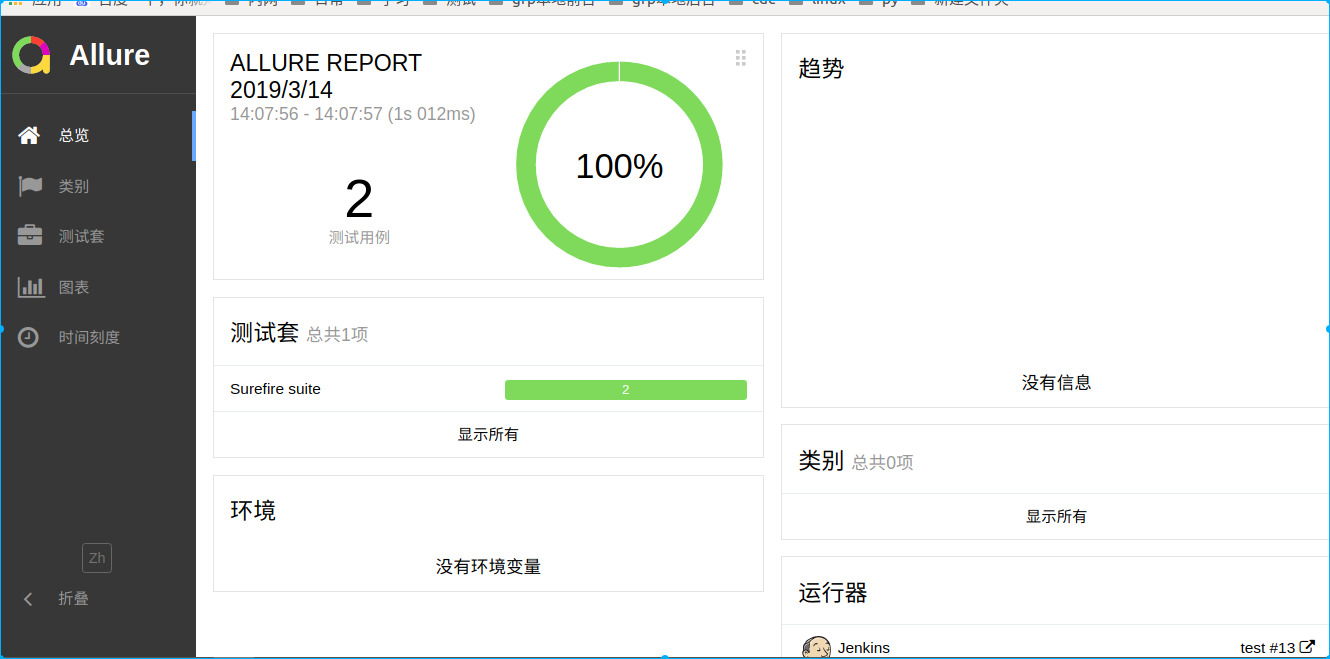Click the 没有信息 message in 趋势

1056,383
